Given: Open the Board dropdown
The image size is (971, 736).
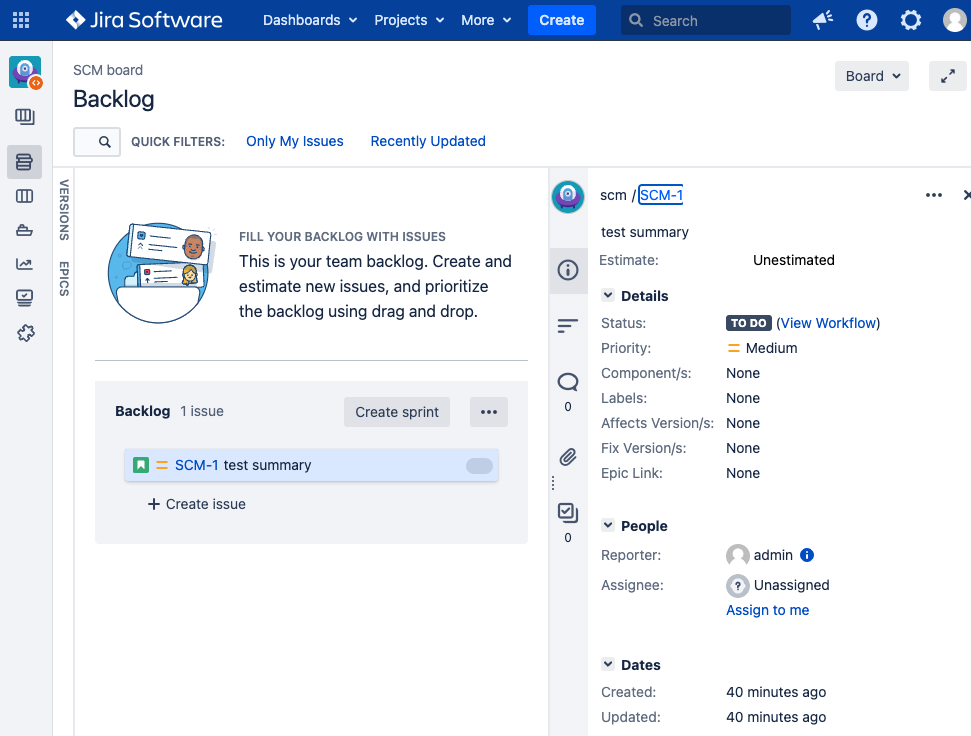Looking at the screenshot, I should 871,76.
